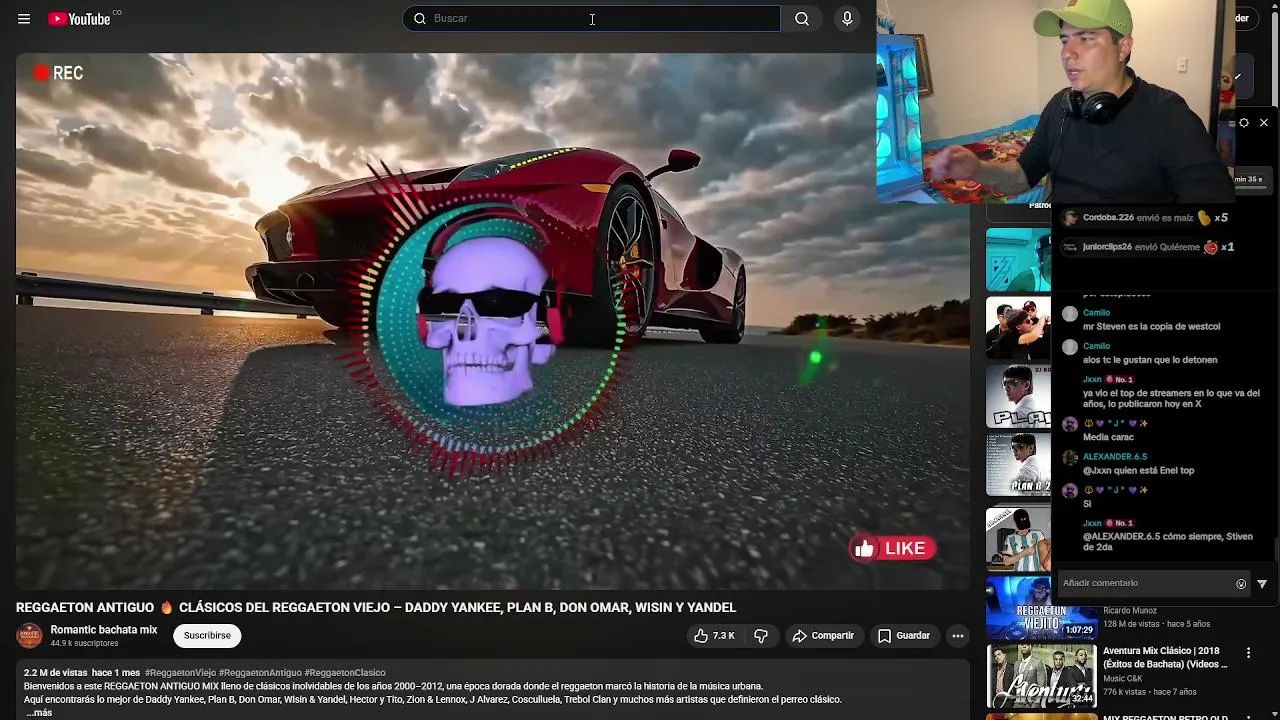Screen dimensions: 1280x720
Task: Like the video with thumbs-up 7.3 K
Action: [714, 636]
